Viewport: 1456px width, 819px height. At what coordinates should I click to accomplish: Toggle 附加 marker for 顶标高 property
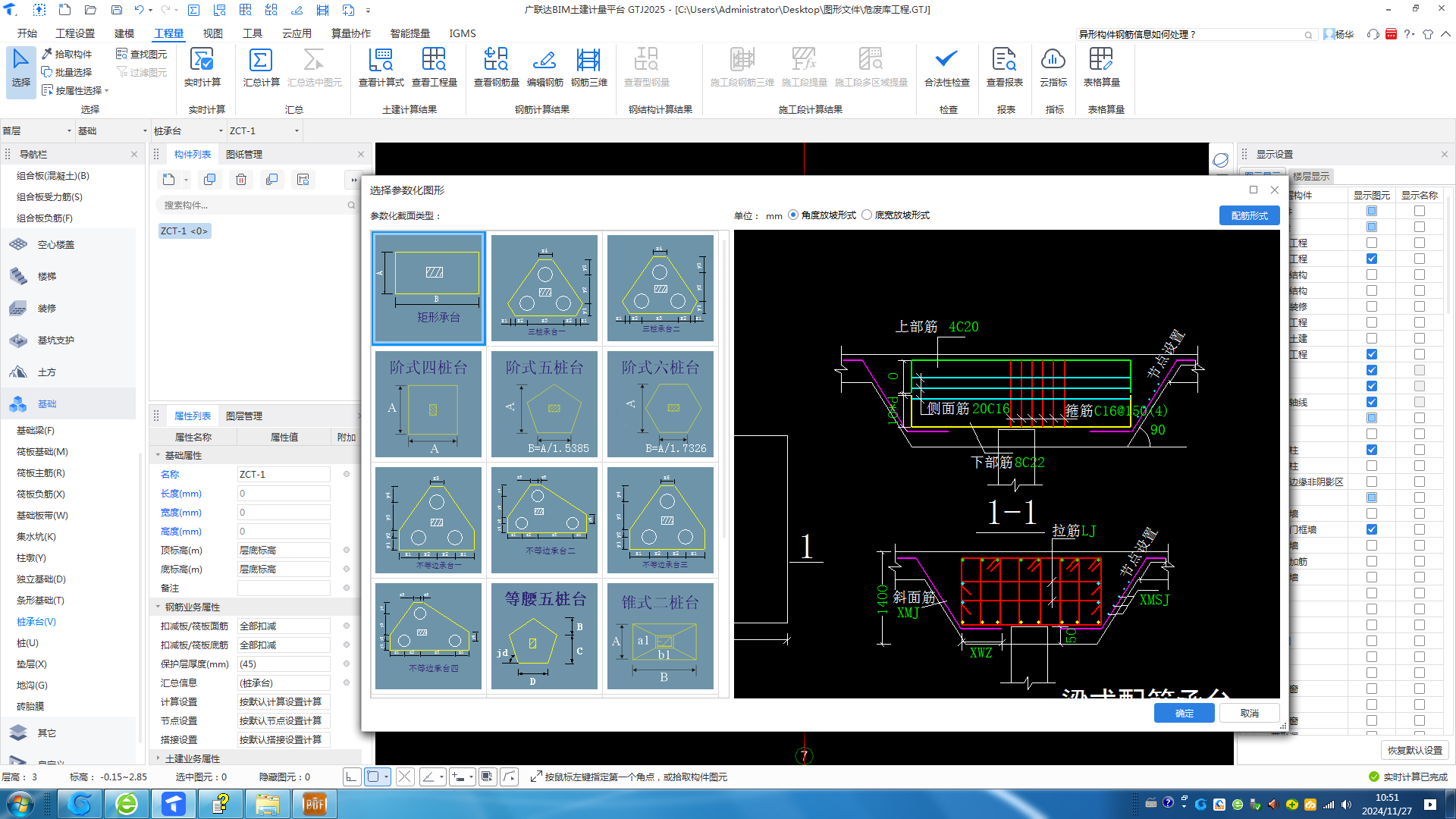click(347, 550)
